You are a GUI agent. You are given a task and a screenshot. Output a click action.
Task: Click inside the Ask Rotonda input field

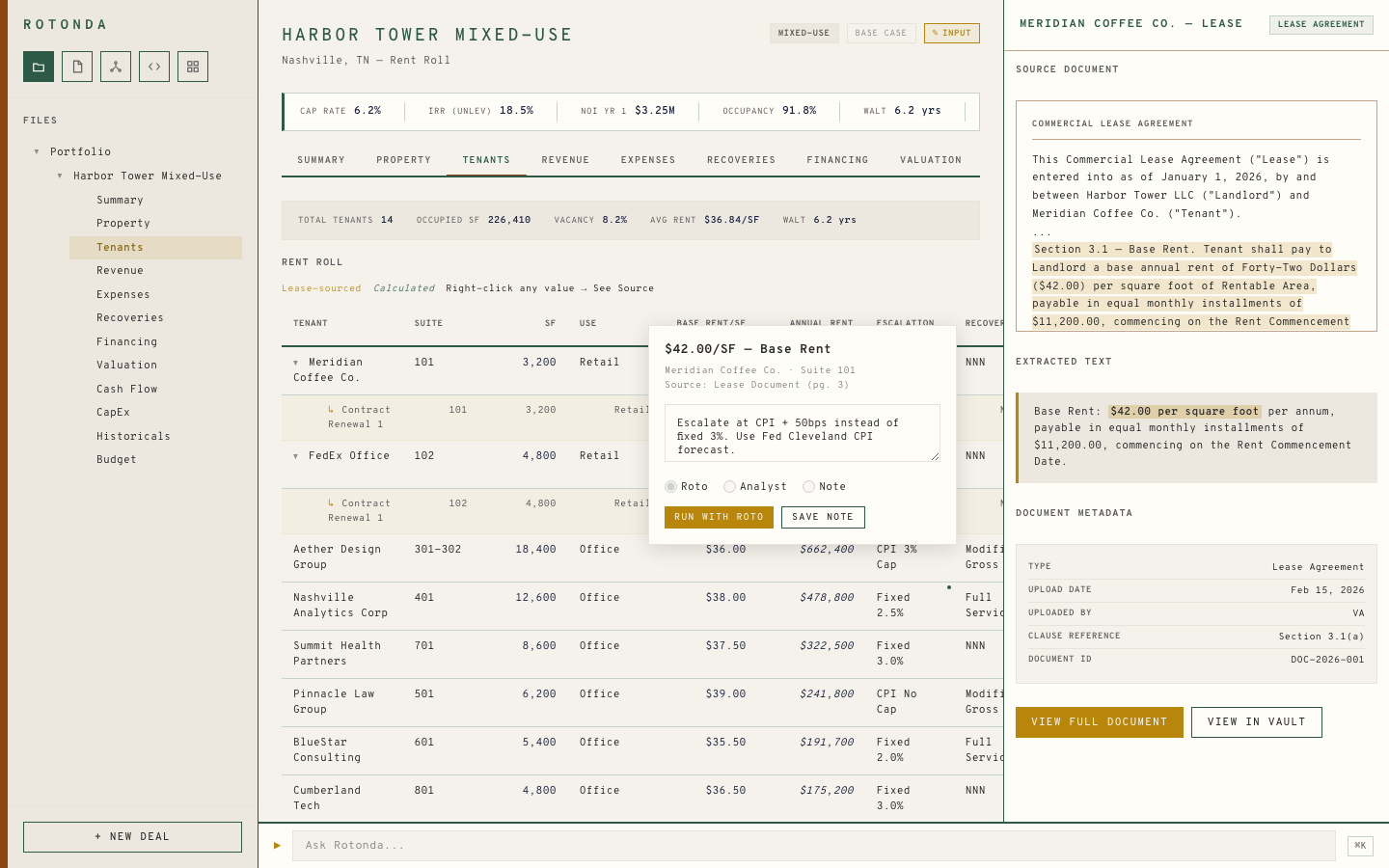click(x=675, y=845)
